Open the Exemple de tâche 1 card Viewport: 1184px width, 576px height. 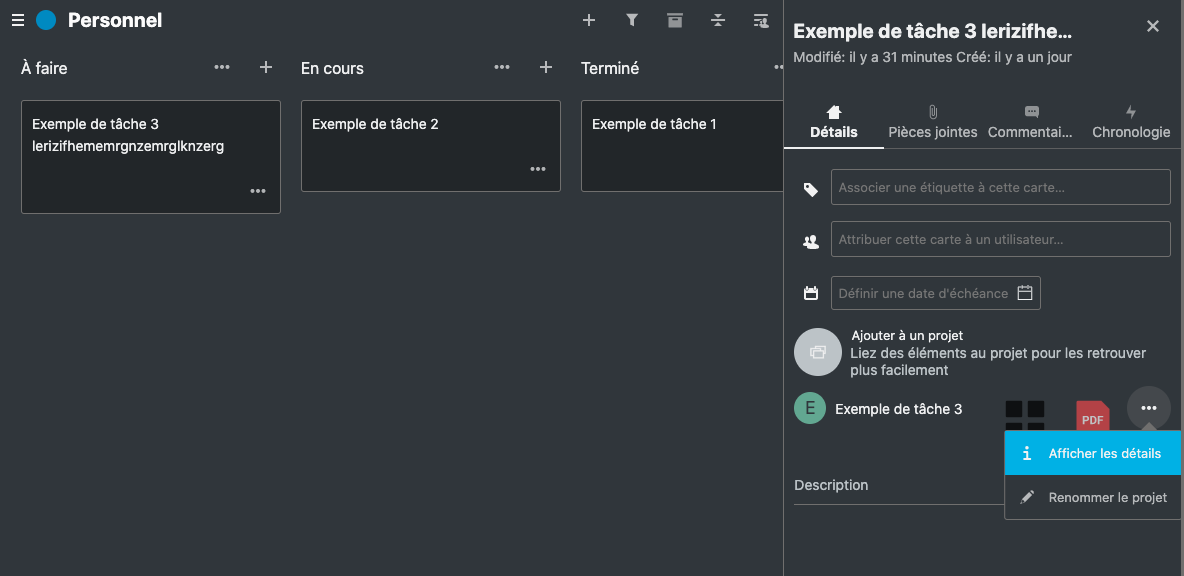coord(682,146)
